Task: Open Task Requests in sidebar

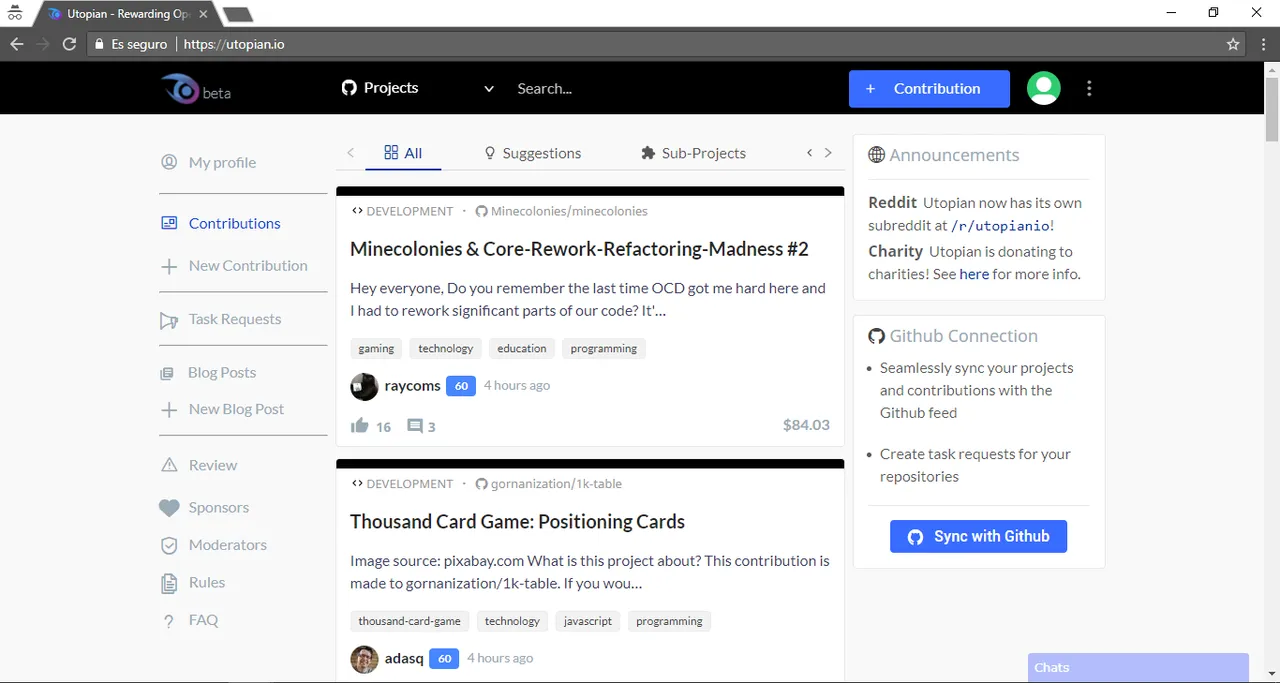Action: pyautogui.click(x=221, y=319)
